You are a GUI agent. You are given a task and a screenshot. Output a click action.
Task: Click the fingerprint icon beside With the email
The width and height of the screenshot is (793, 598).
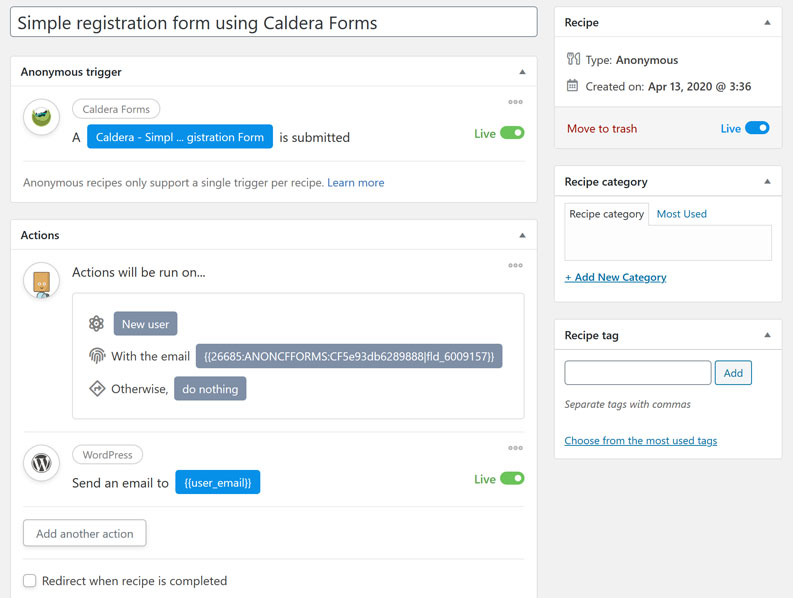pyautogui.click(x=97, y=356)
